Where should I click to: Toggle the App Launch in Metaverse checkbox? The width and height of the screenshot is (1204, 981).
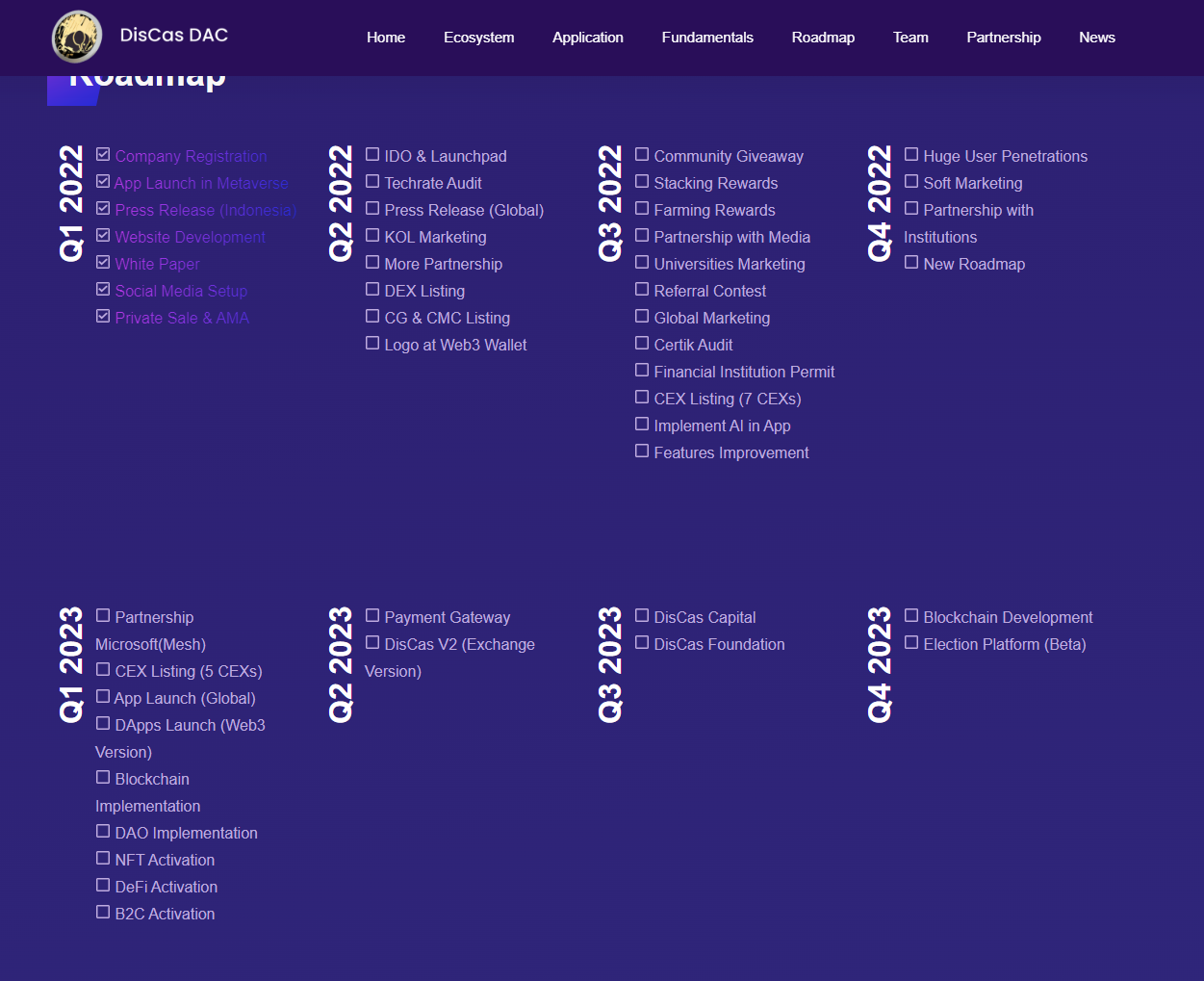tap(103, 181)
